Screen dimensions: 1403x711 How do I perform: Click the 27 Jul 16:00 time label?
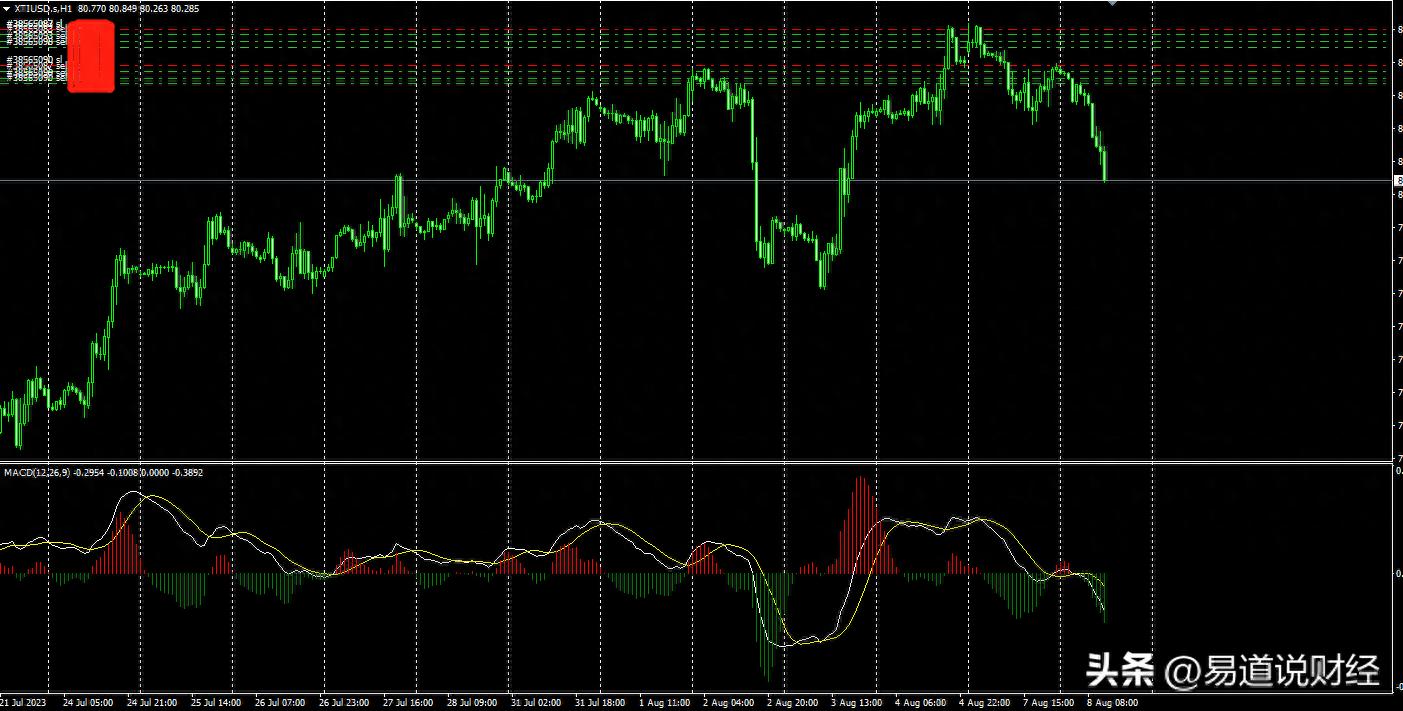[x=407, y=703]
